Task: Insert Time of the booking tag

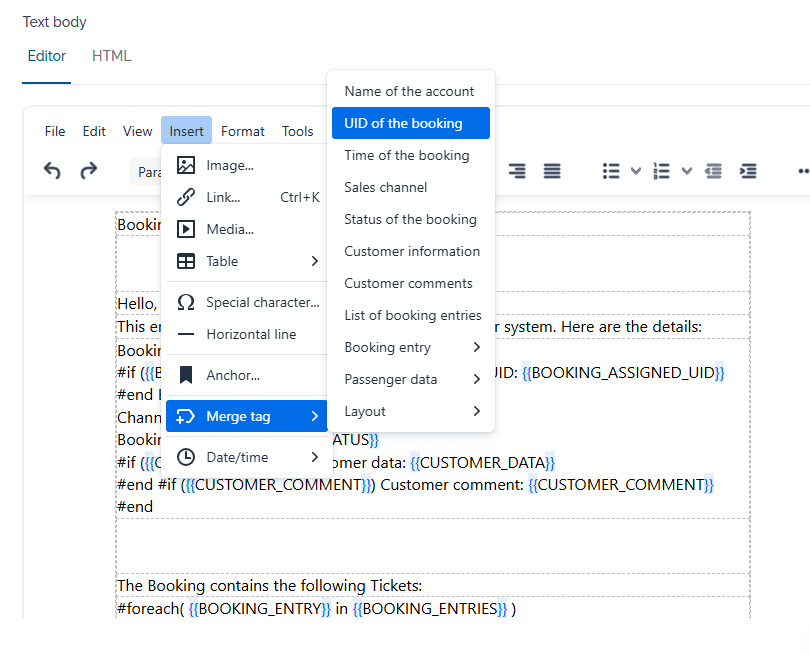Action: point(411,155)
